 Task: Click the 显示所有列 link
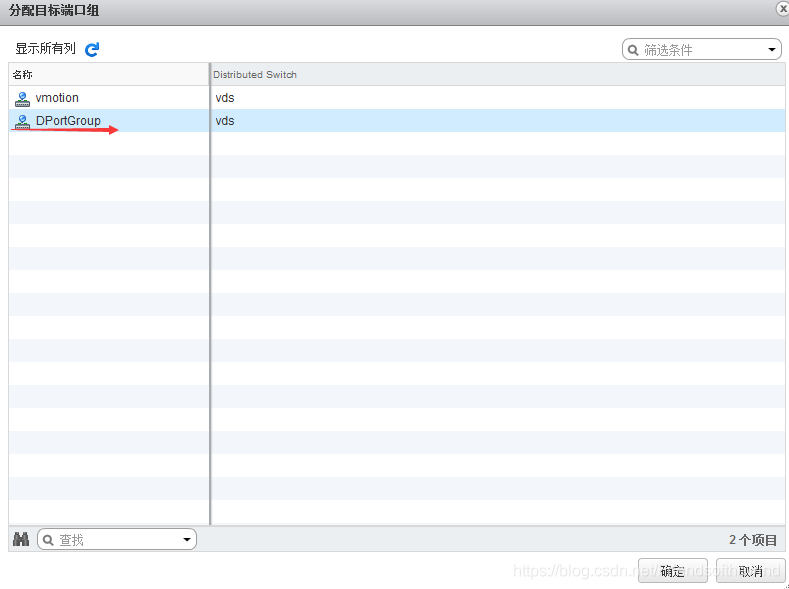tap(45, 49)
